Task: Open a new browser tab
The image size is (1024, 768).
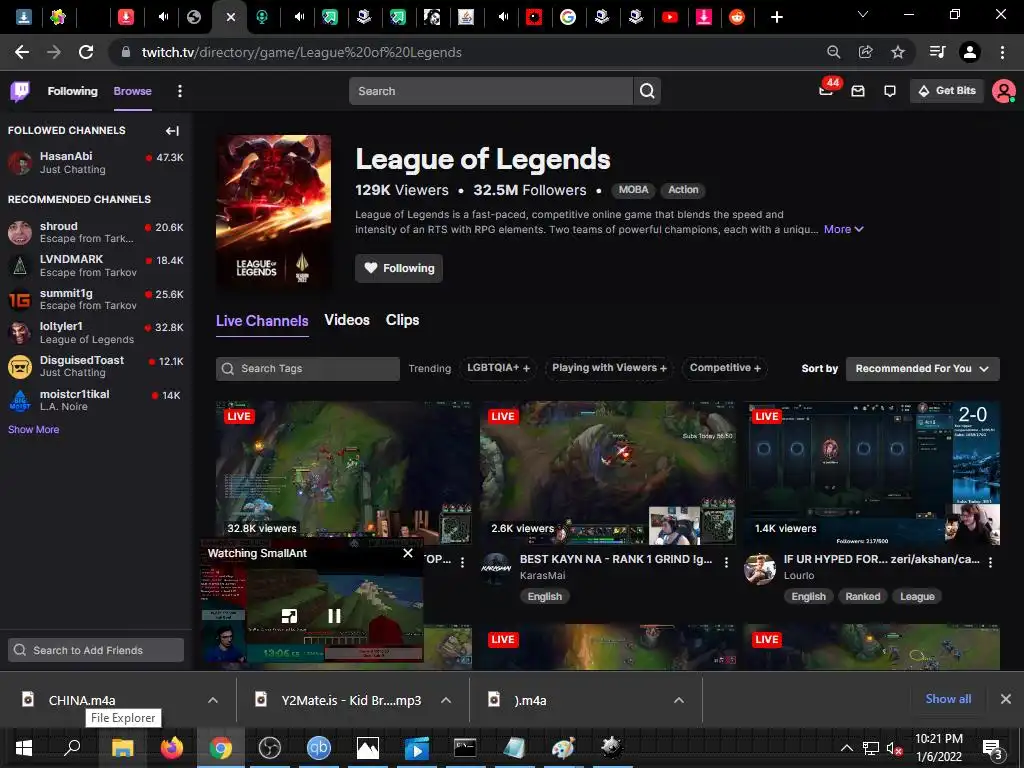Action: [776, 17]
